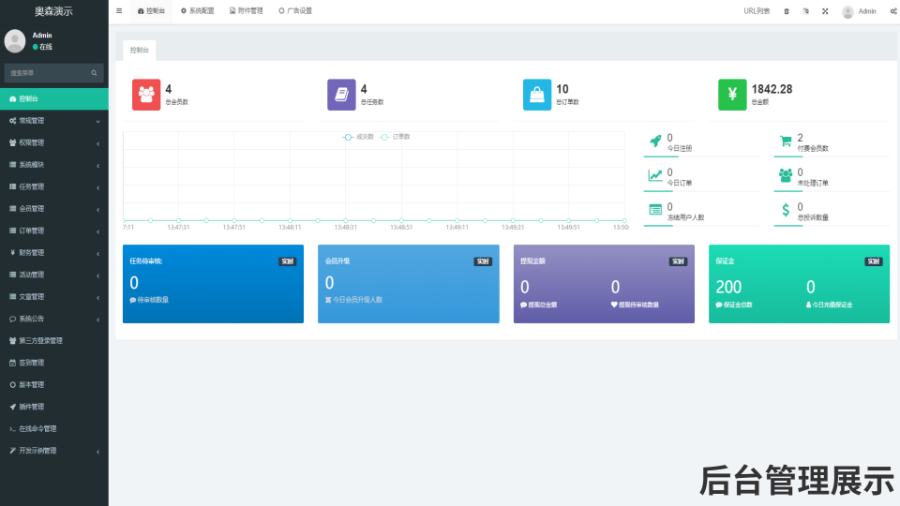Expand the 文章管理 sidebar arrow
The image size is (900, 506).
(98, 297)
